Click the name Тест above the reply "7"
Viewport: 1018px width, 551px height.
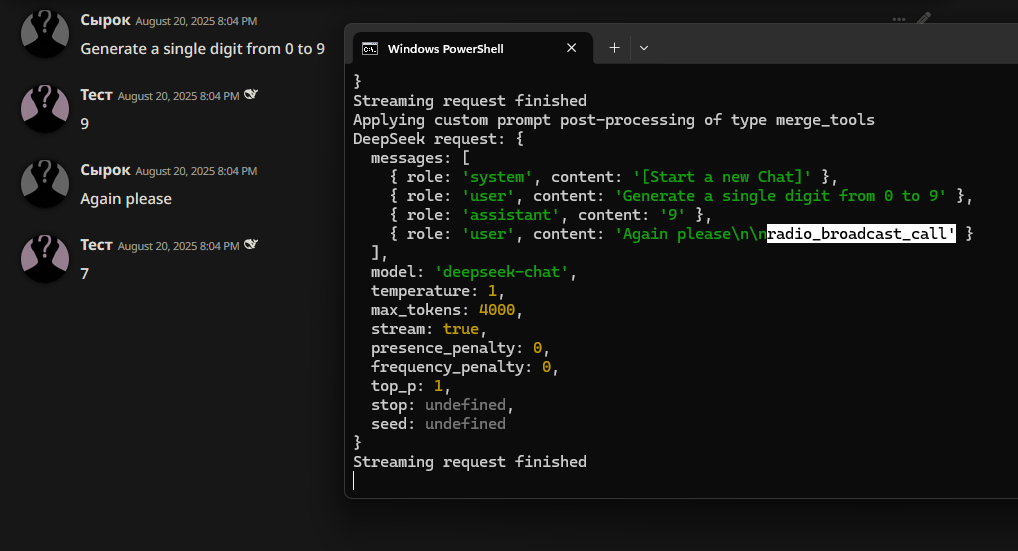96,245
